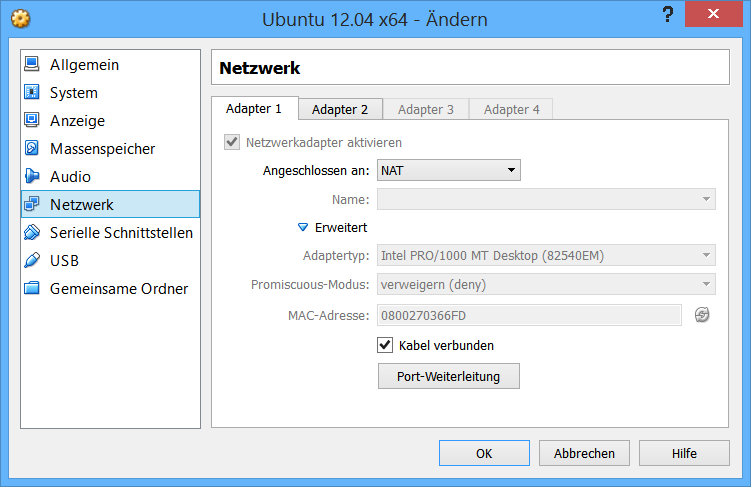The image size is (751, 487).
Task: Toggle the Kabel verbunden checkbox
Action: tap(385, 345)
